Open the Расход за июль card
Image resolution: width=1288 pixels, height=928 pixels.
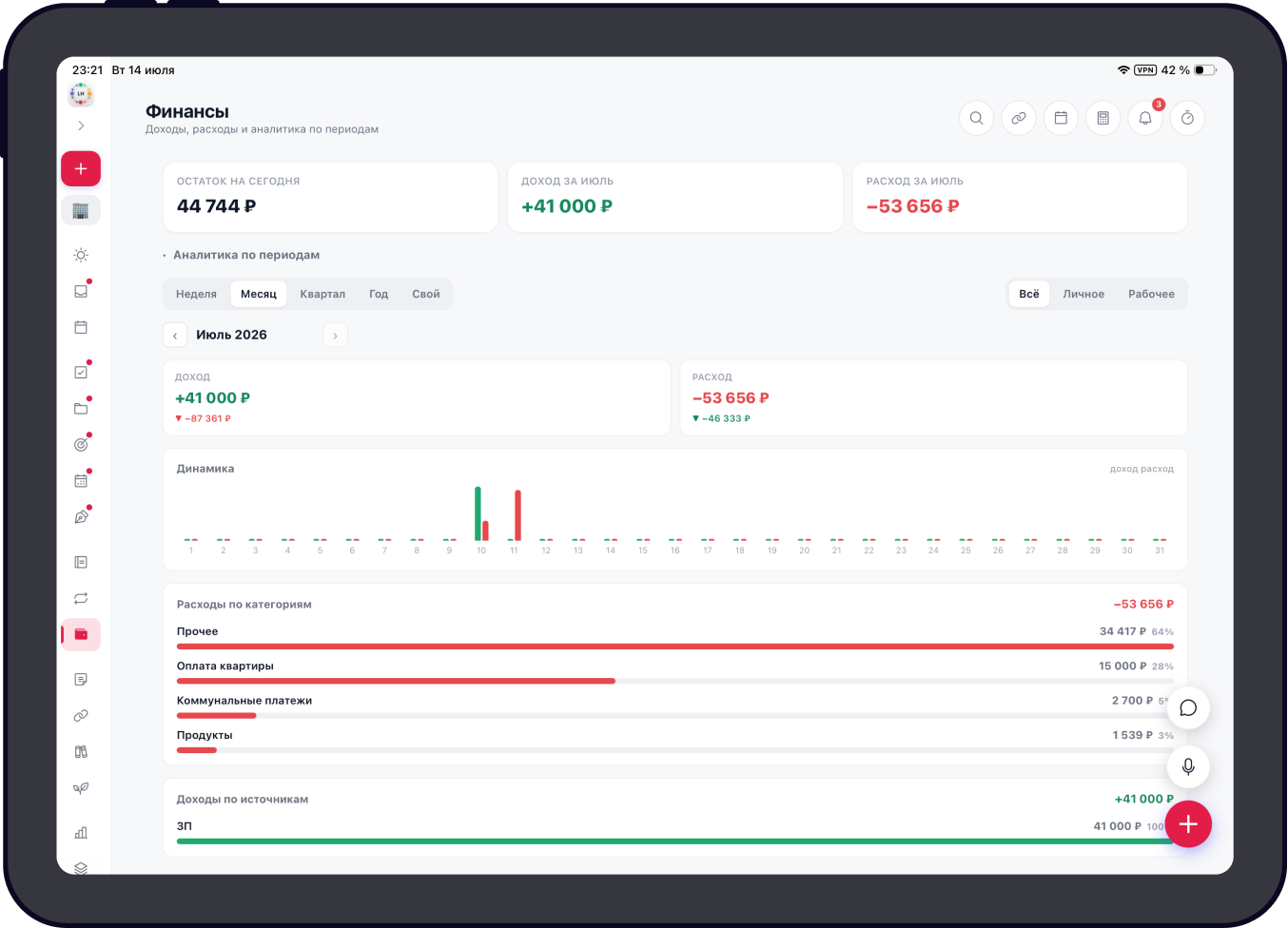[1020, 197]
